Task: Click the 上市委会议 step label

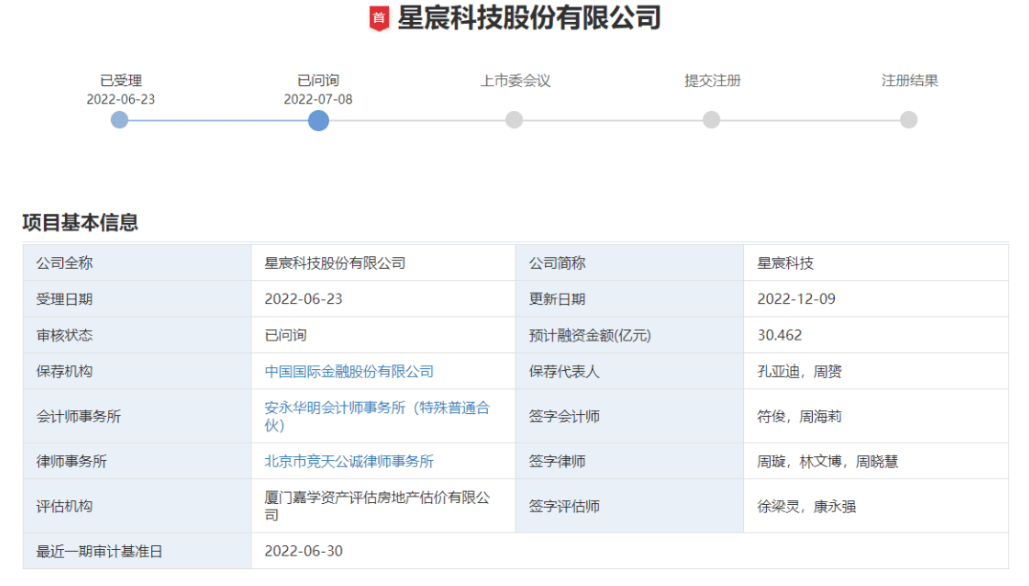Action: coord(515,81)
